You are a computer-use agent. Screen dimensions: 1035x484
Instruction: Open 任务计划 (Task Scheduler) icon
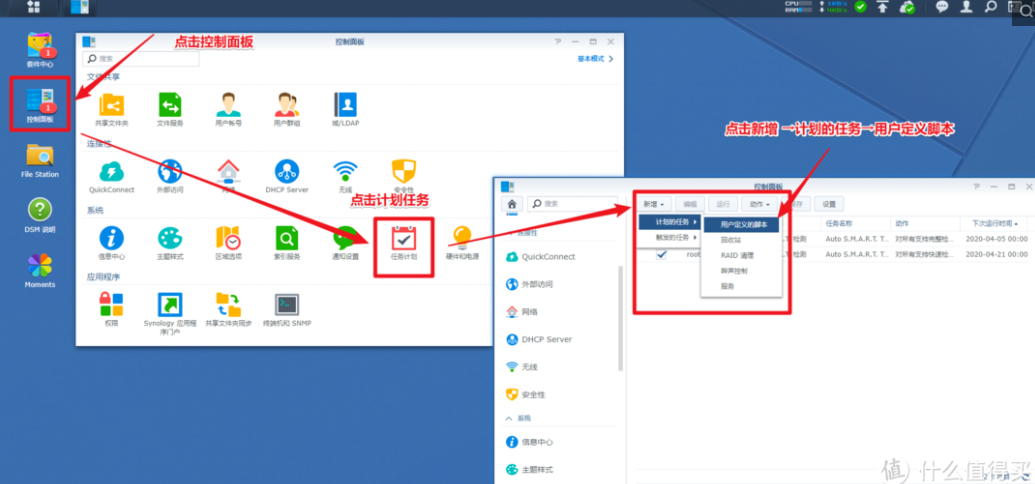[403, 238]
